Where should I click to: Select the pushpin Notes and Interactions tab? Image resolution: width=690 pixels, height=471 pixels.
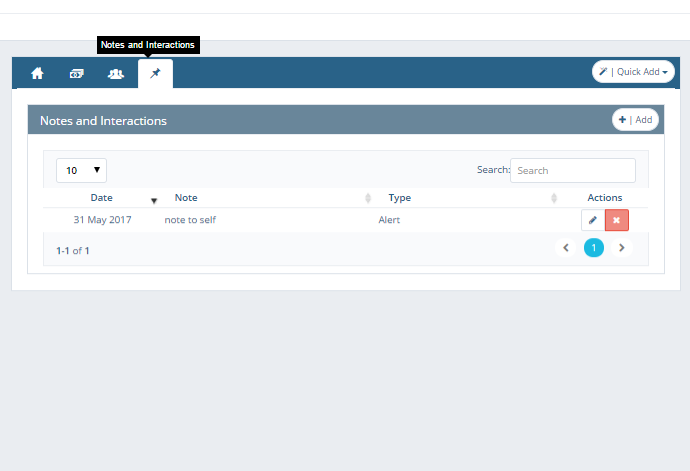(155, 74)
